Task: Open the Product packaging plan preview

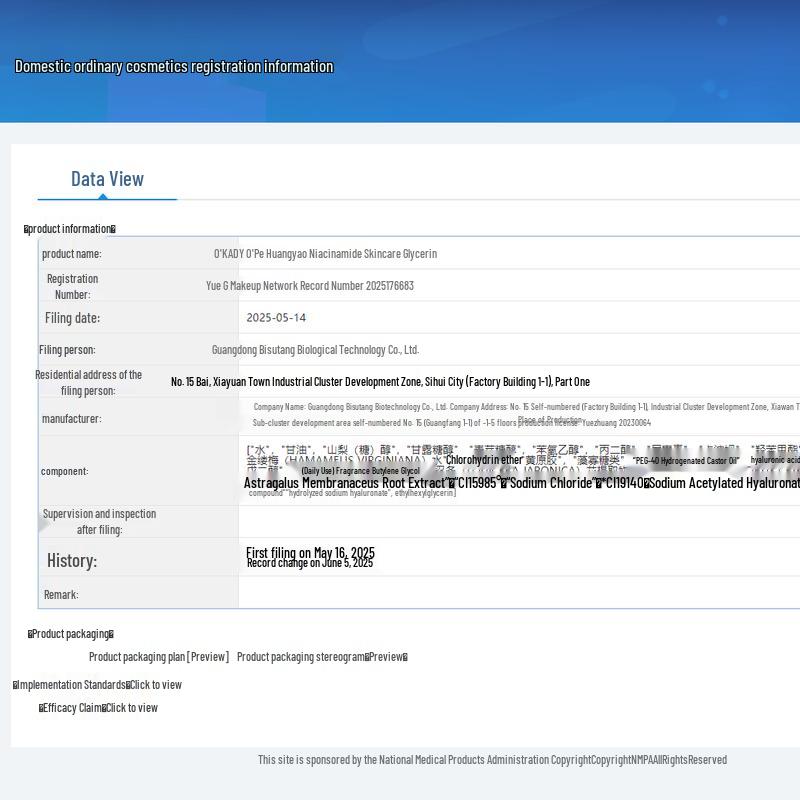Action: pyautogui.click(x=158, y=657)
